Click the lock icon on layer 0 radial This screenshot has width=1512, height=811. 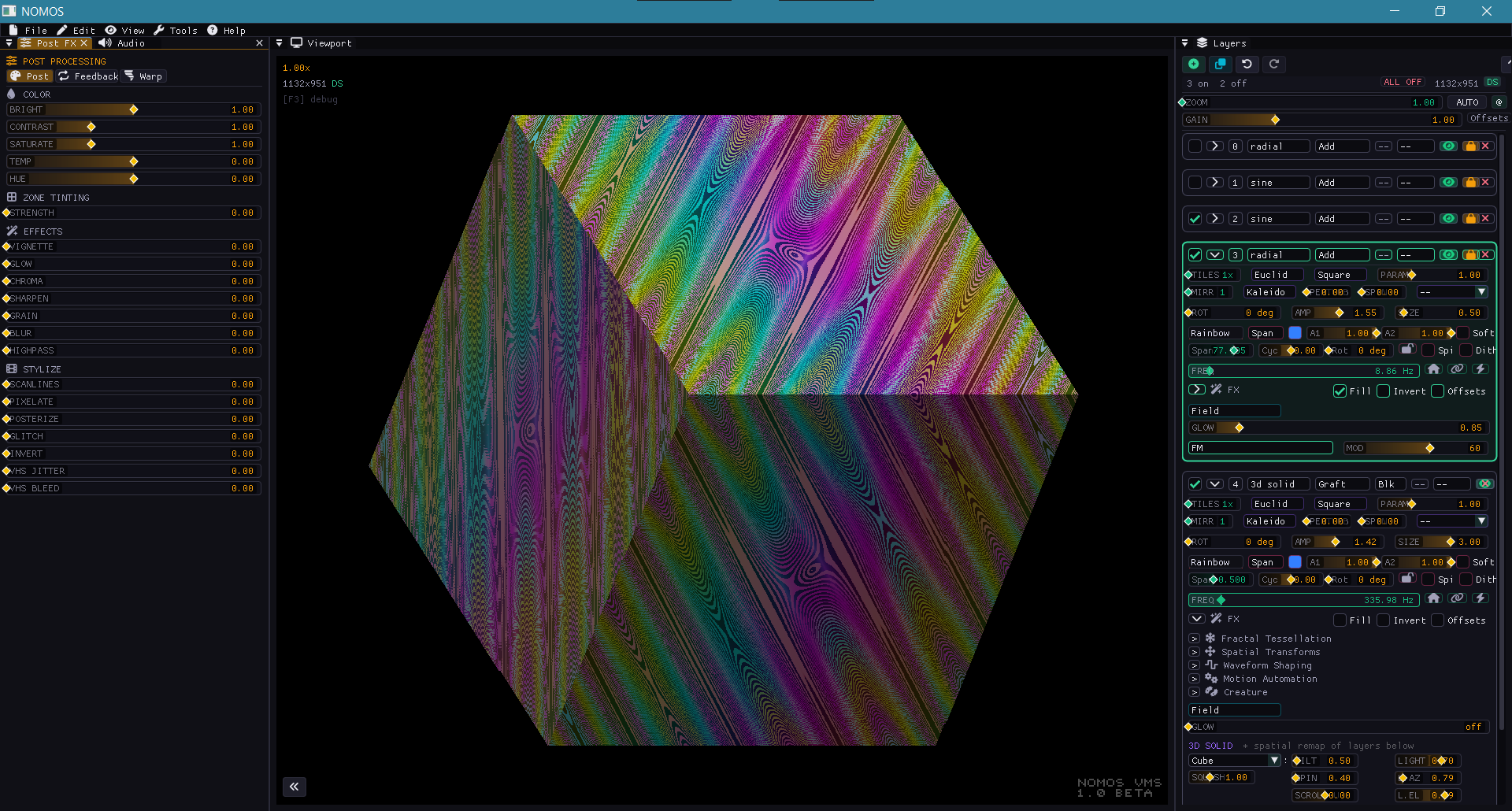[1468, 146]
